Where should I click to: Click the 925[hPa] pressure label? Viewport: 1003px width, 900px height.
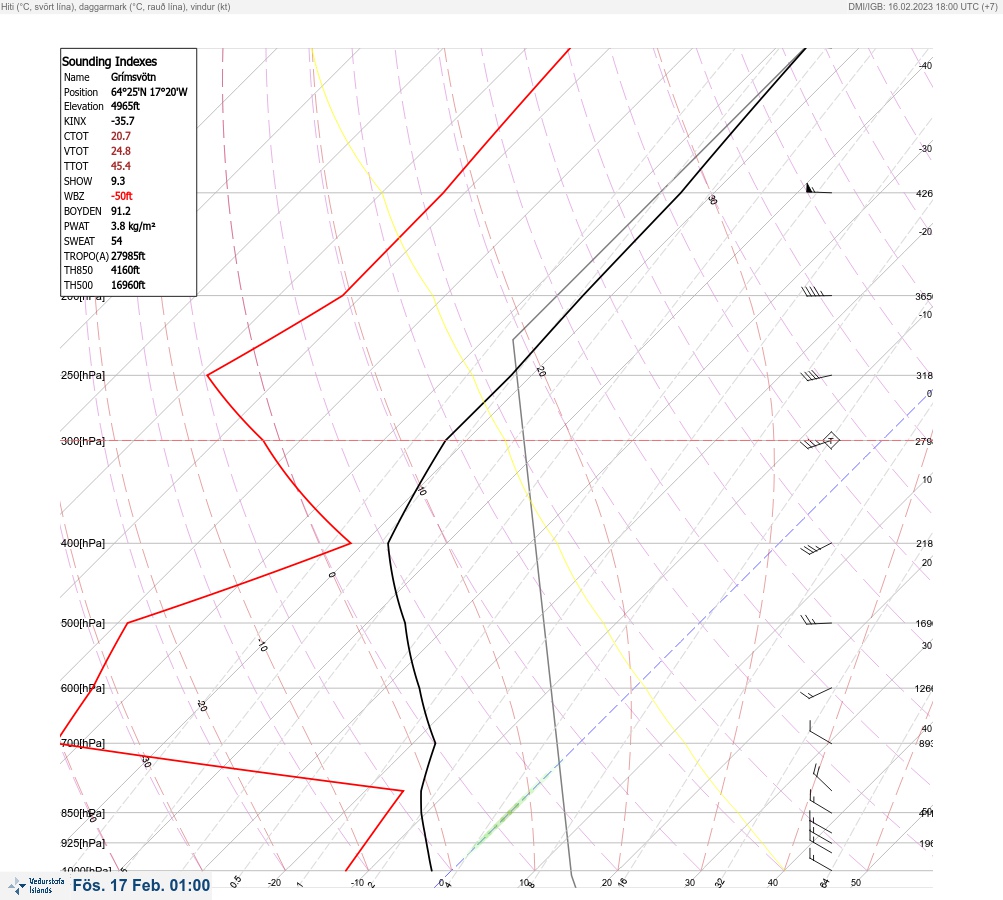(83, 843)
